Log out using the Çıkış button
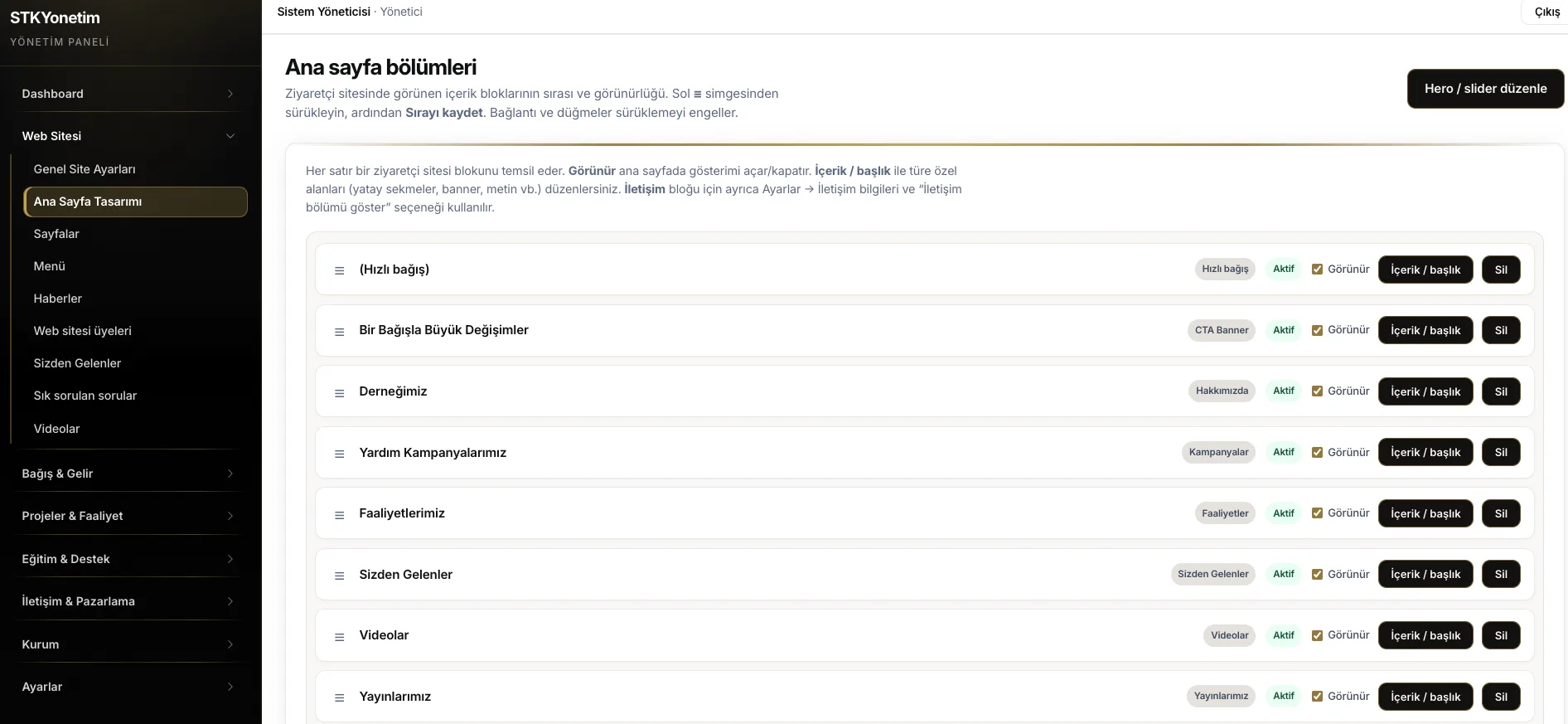 click(1546, 12)
